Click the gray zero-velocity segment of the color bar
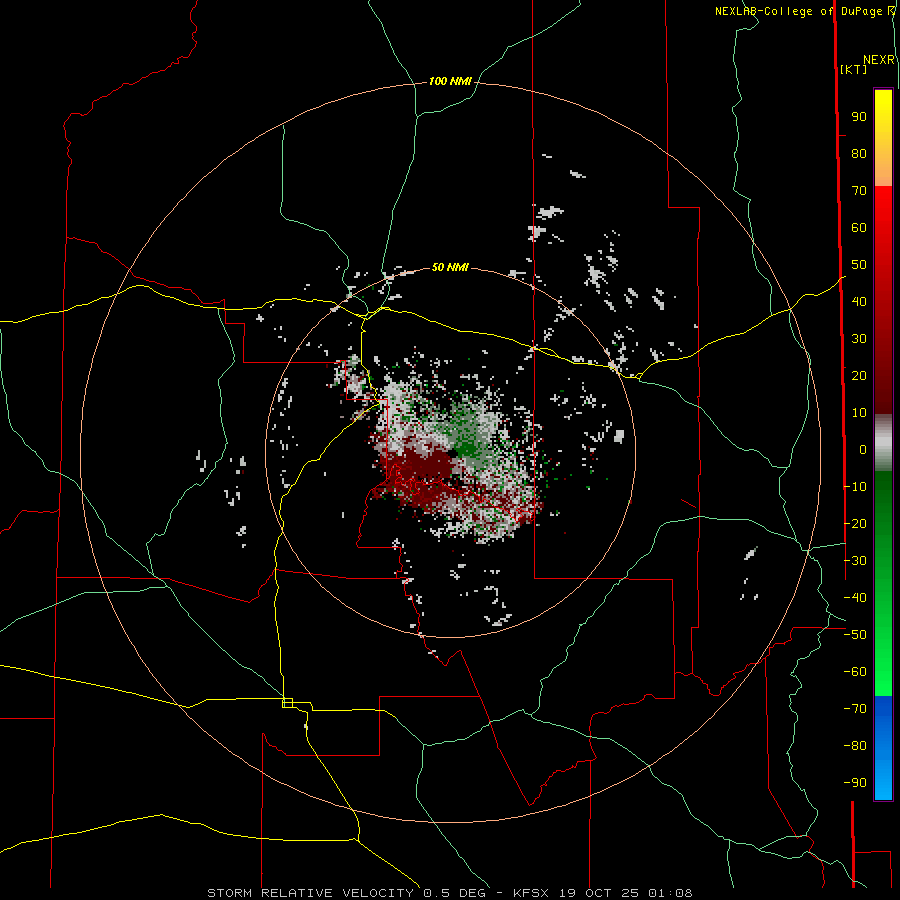This screenshot has width=900, height=900. point(883,443)
